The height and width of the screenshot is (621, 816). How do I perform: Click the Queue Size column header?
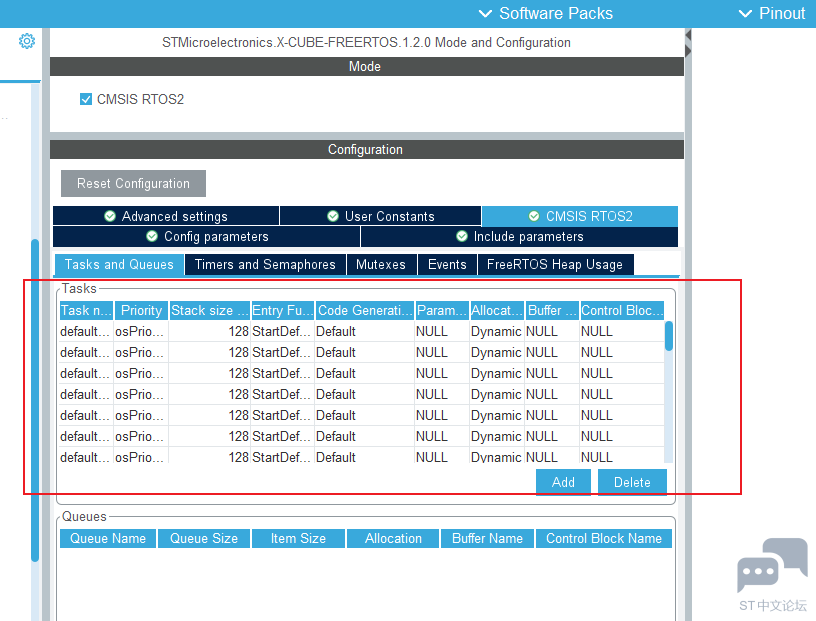(203, 538)
